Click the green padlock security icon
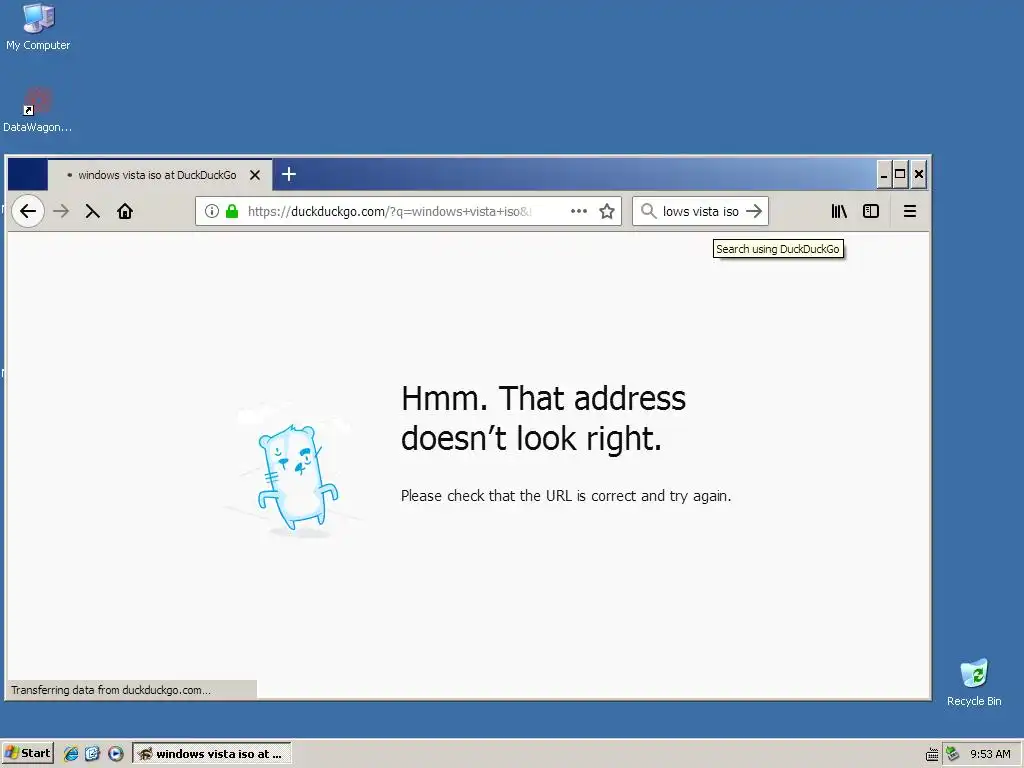Image resolution: width=1024 pixels, height=768 pixels. [232, 211]
